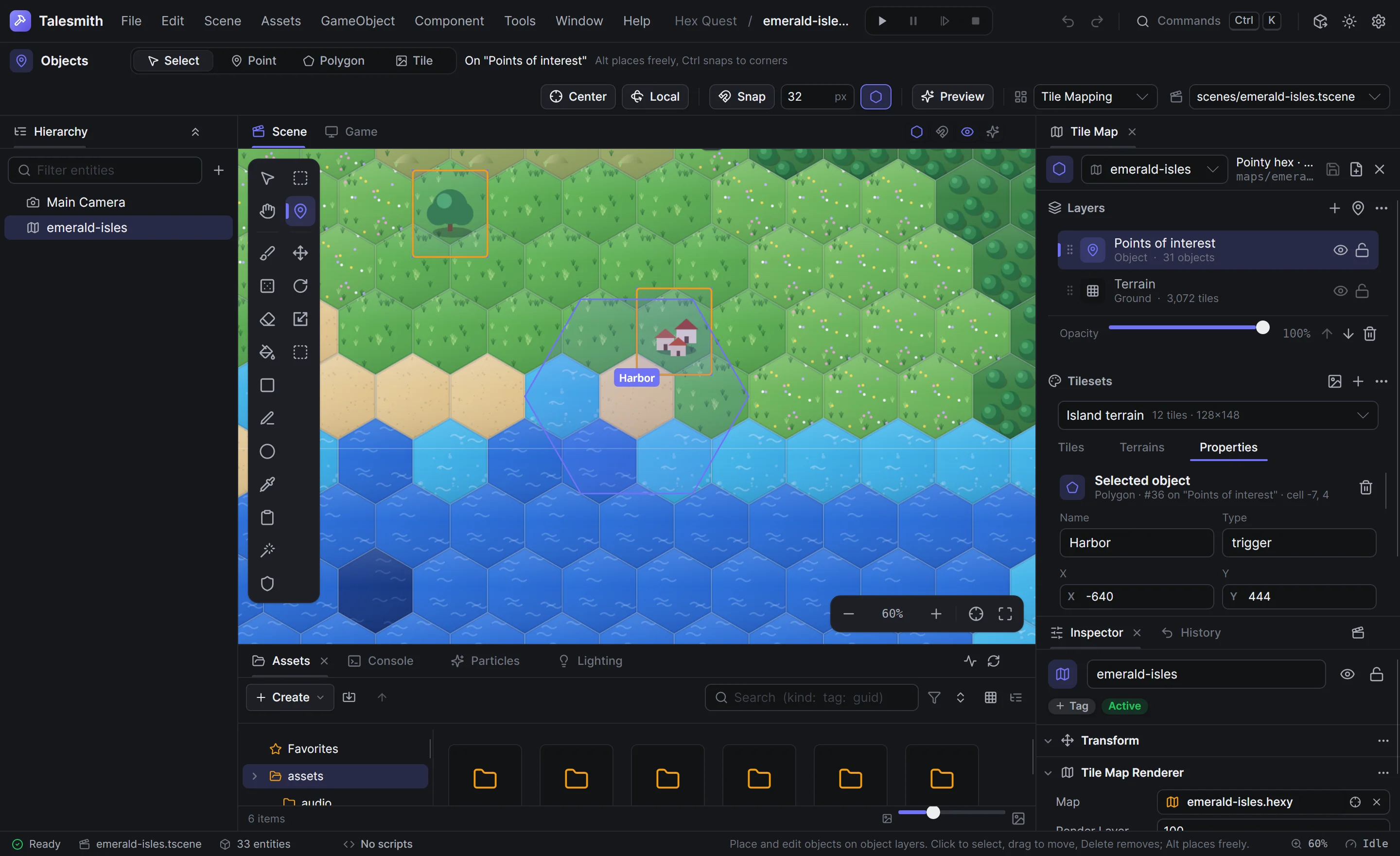The height and width of the screenshot is (856, 1400).
Task: Open the scenes/emerald-isles.tscene dropdown
Action: coord(1289,97)
